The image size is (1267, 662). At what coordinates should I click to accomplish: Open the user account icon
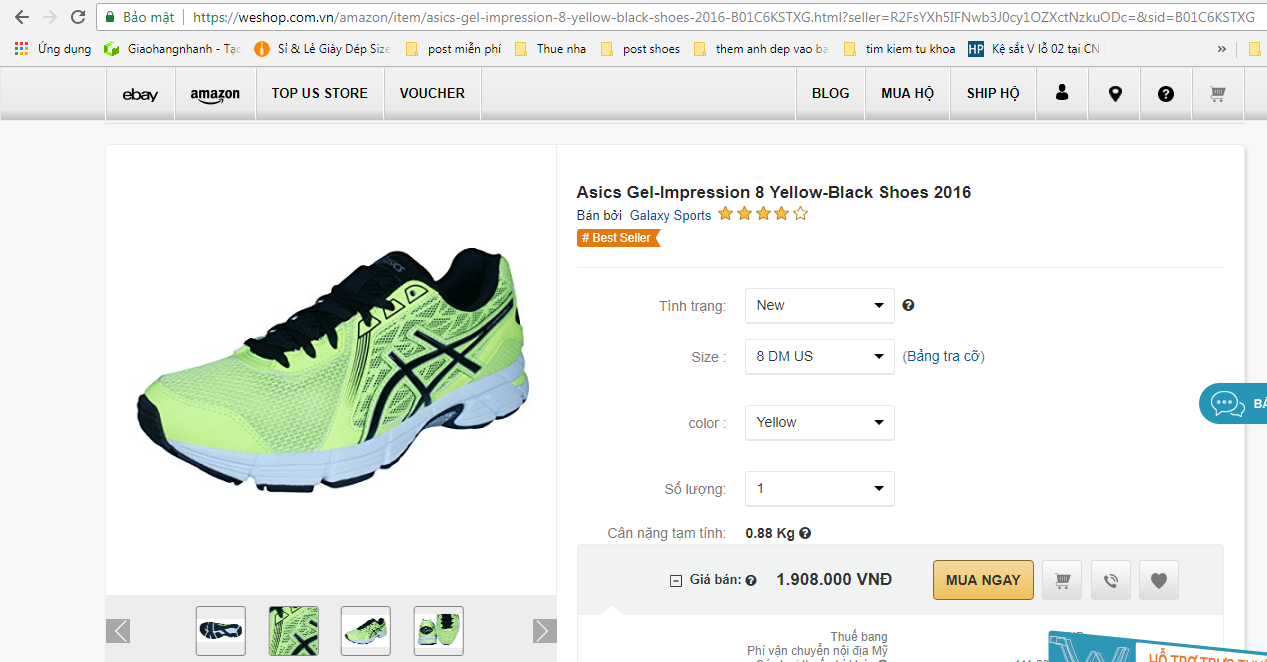(1062, 93)
